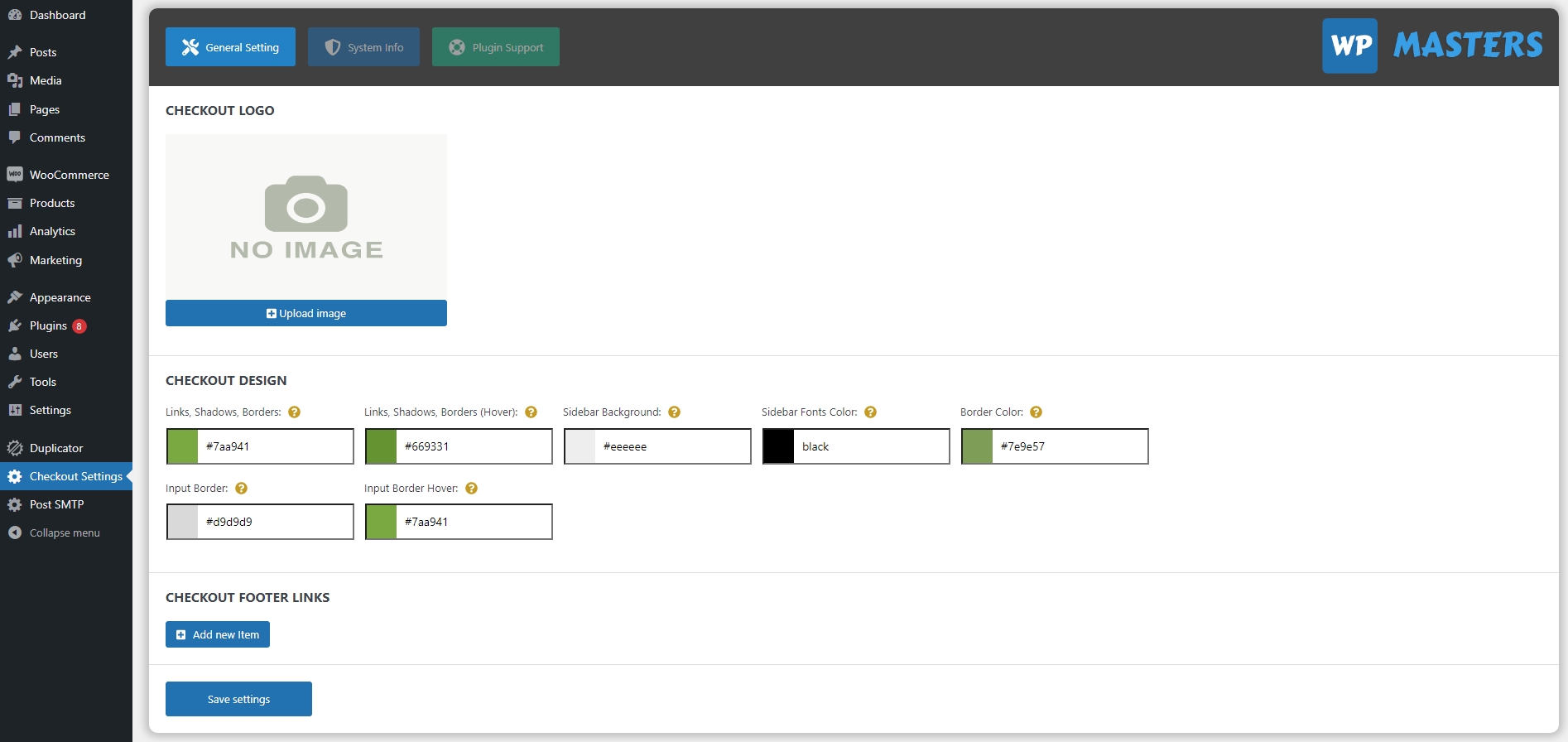Click the Media library icon
Viewport: 1568px width, 742px height.
(x=15, y=80)
